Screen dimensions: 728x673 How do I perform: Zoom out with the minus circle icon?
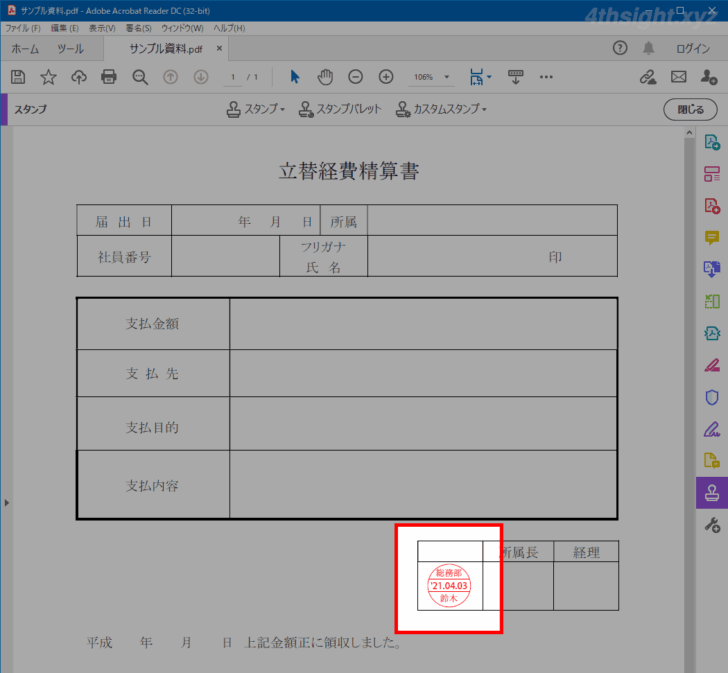click(x=356, y=77)
